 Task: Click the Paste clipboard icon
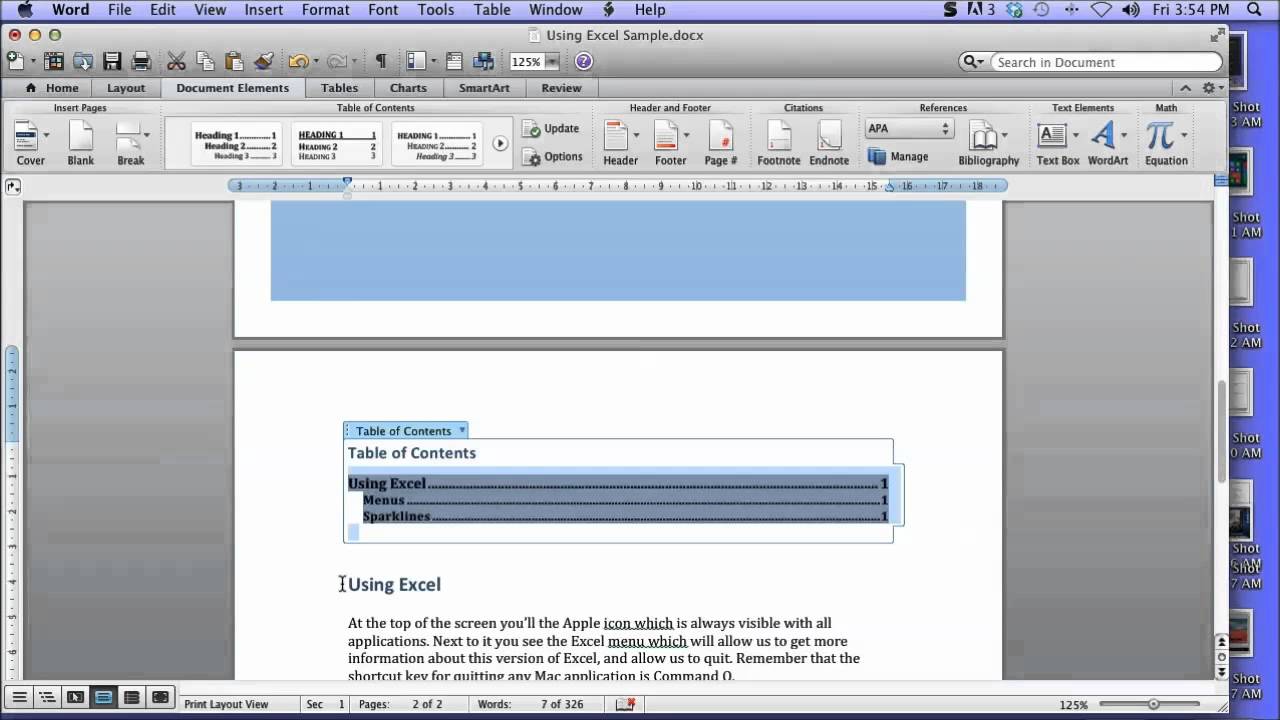[x=234, y=61]
